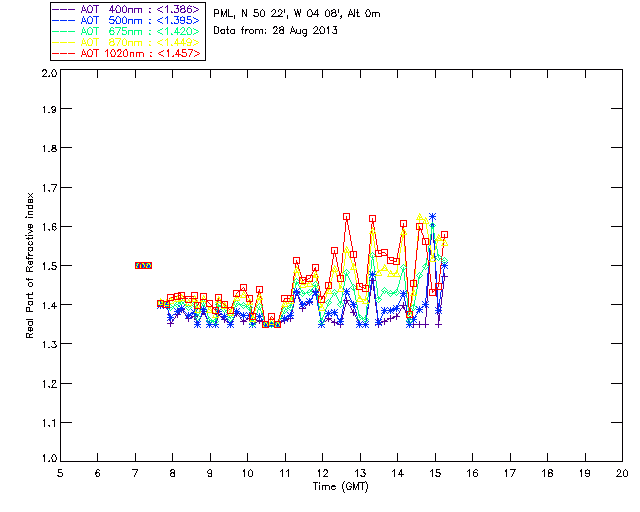
Task: Select the hour 13 x-axis tick label
Action: click(360, 473)
